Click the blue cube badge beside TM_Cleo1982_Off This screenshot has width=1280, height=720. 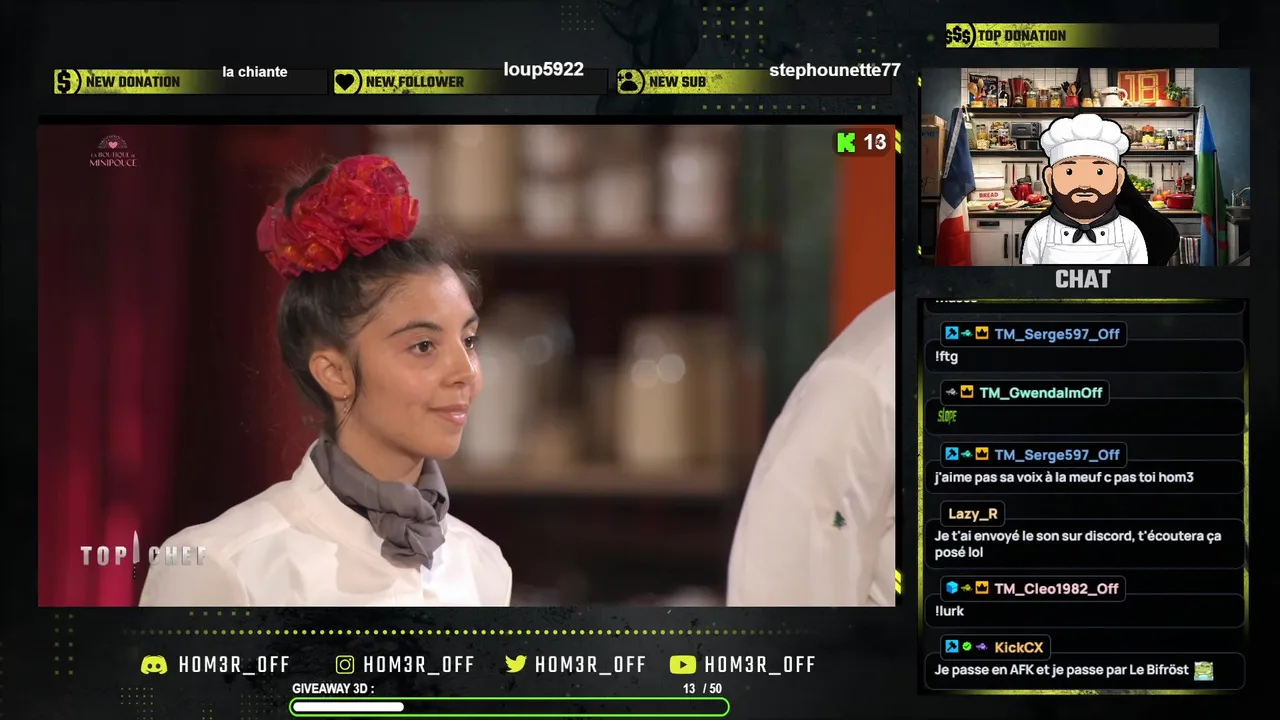coord(952,588)
